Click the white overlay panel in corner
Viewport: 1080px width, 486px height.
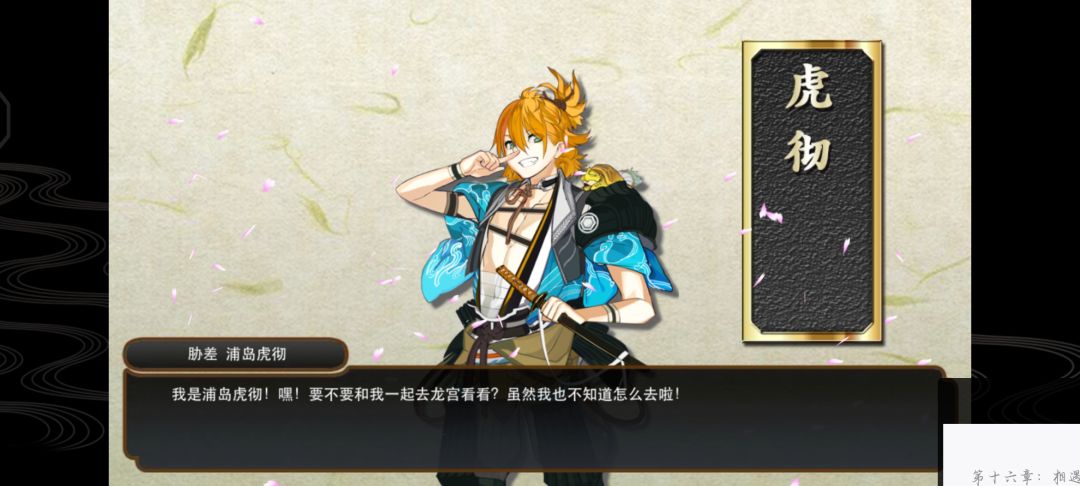point(1011,455)
